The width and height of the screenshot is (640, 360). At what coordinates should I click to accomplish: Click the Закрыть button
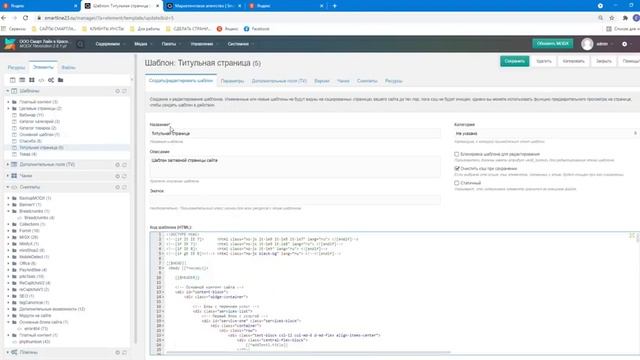[604, 61]
